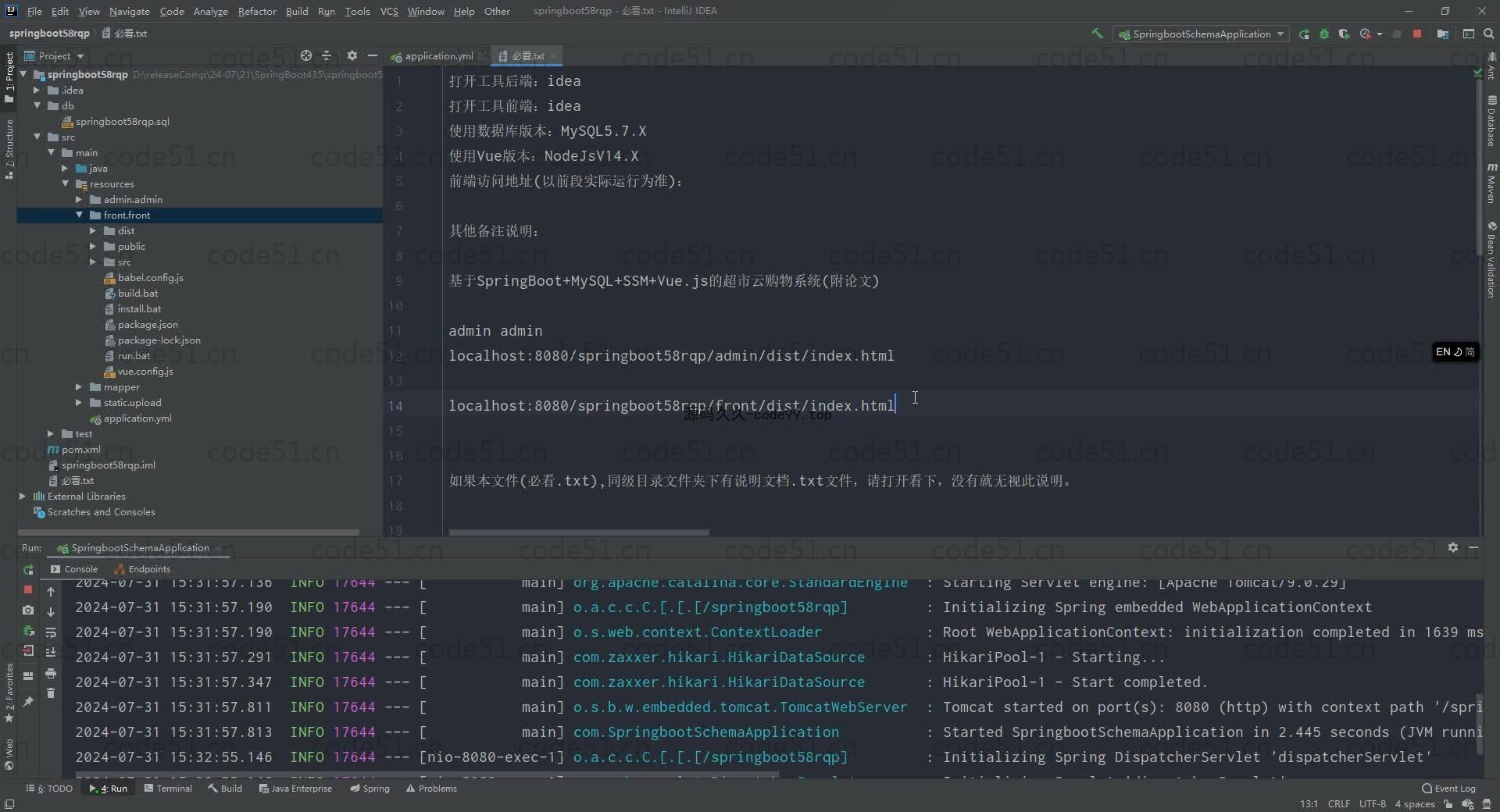Open the TODO tool window
1500x812 pixels.
point(49,789)
